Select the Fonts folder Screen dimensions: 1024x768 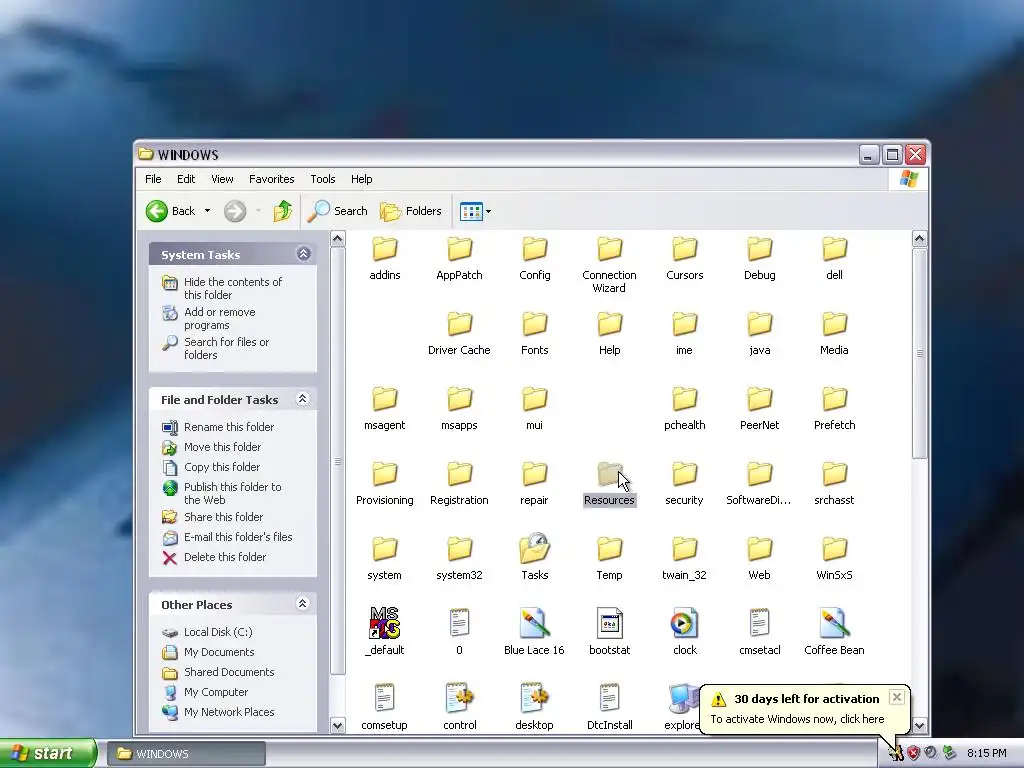tap(534, 333)
